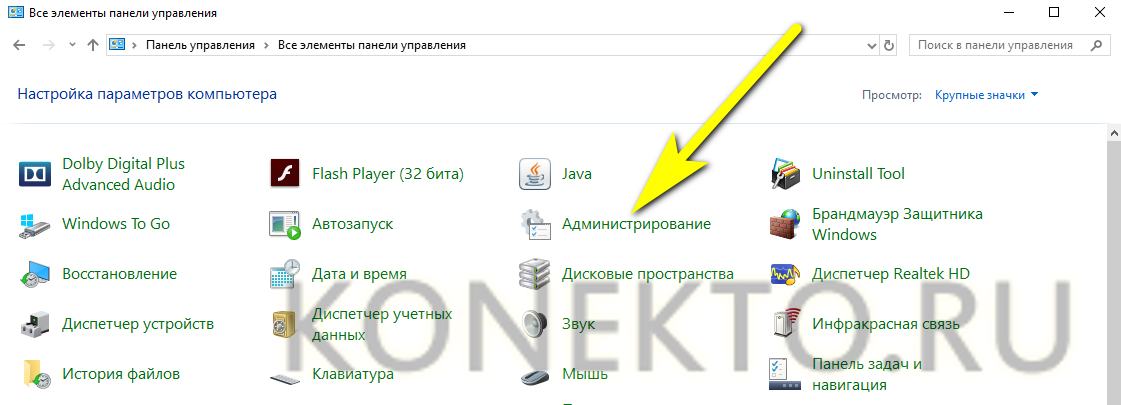Minimize the control panel window
Screen dimensions: 1121x405
tap(1009, 12)
